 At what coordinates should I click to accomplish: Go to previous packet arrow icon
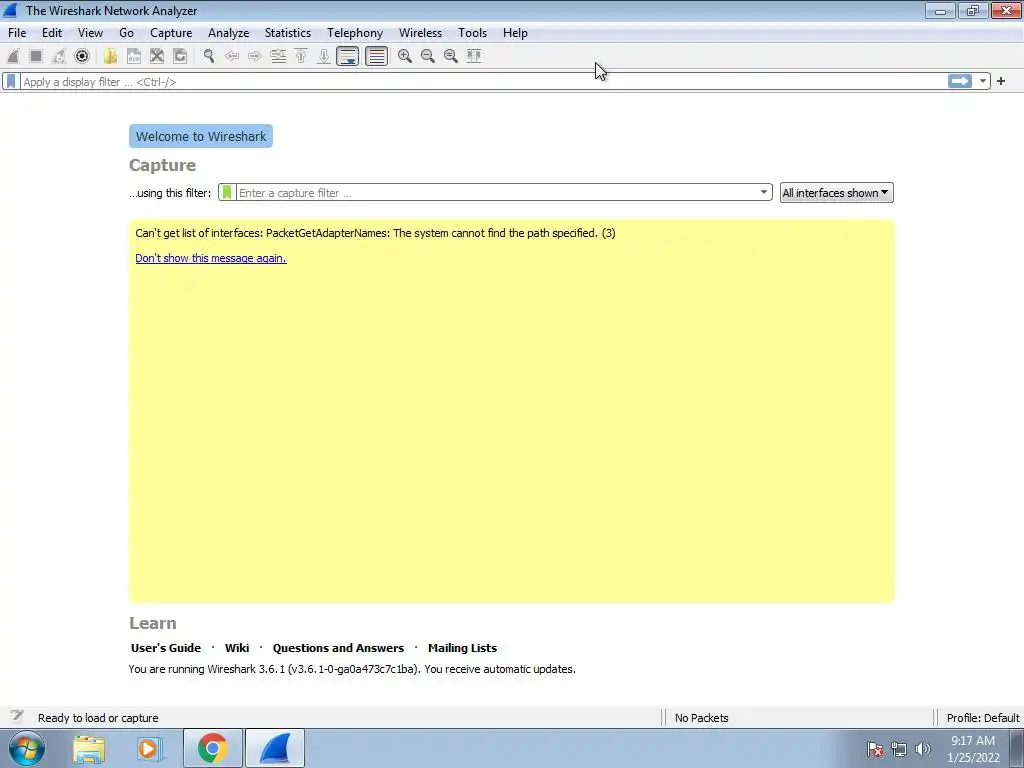click(x=232, y=56)
